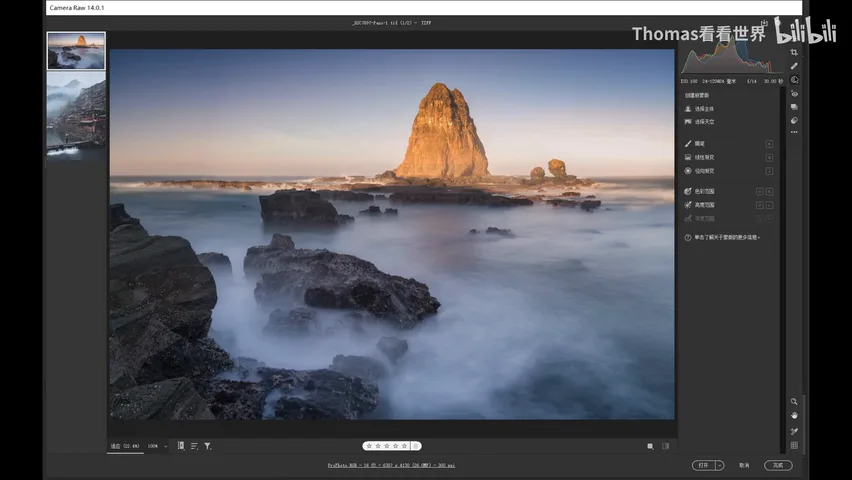Switch to single view mode icon
Image resolution: width=852 pixels, height=480 pixels.
(x=650, y=446)
